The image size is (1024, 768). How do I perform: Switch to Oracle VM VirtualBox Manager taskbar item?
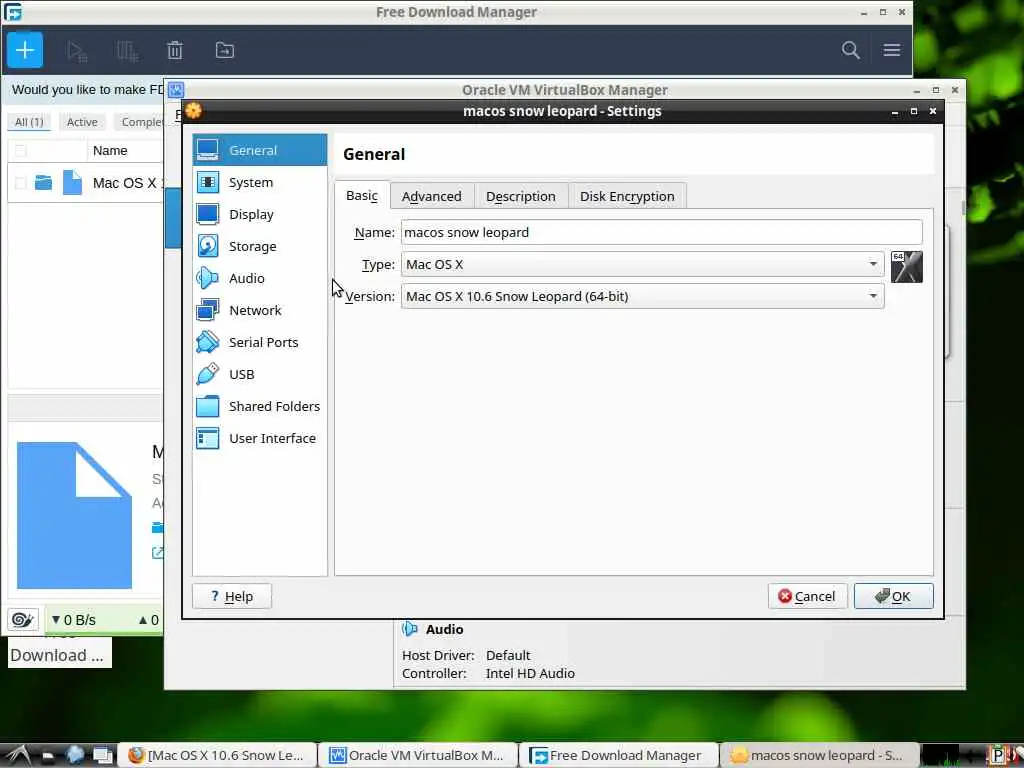tap(419, 755)
